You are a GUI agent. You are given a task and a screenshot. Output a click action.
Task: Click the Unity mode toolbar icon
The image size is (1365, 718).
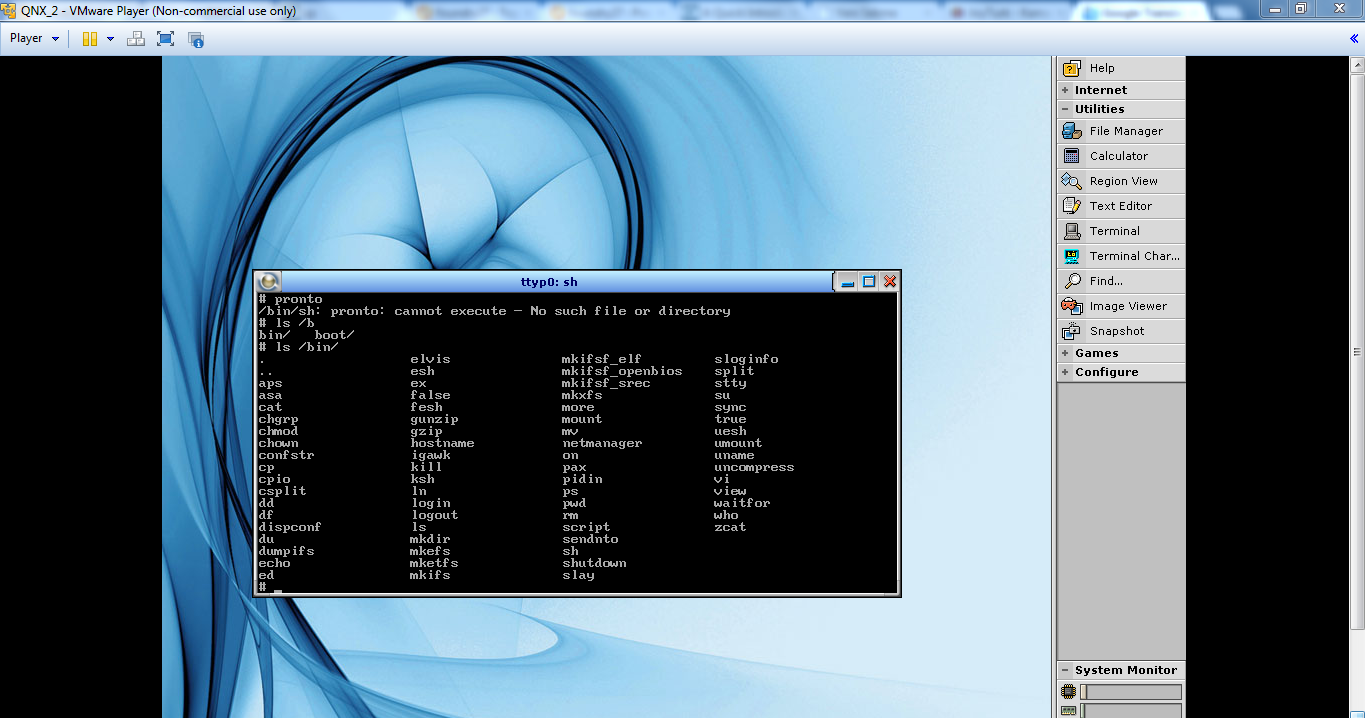coord(196,39)
